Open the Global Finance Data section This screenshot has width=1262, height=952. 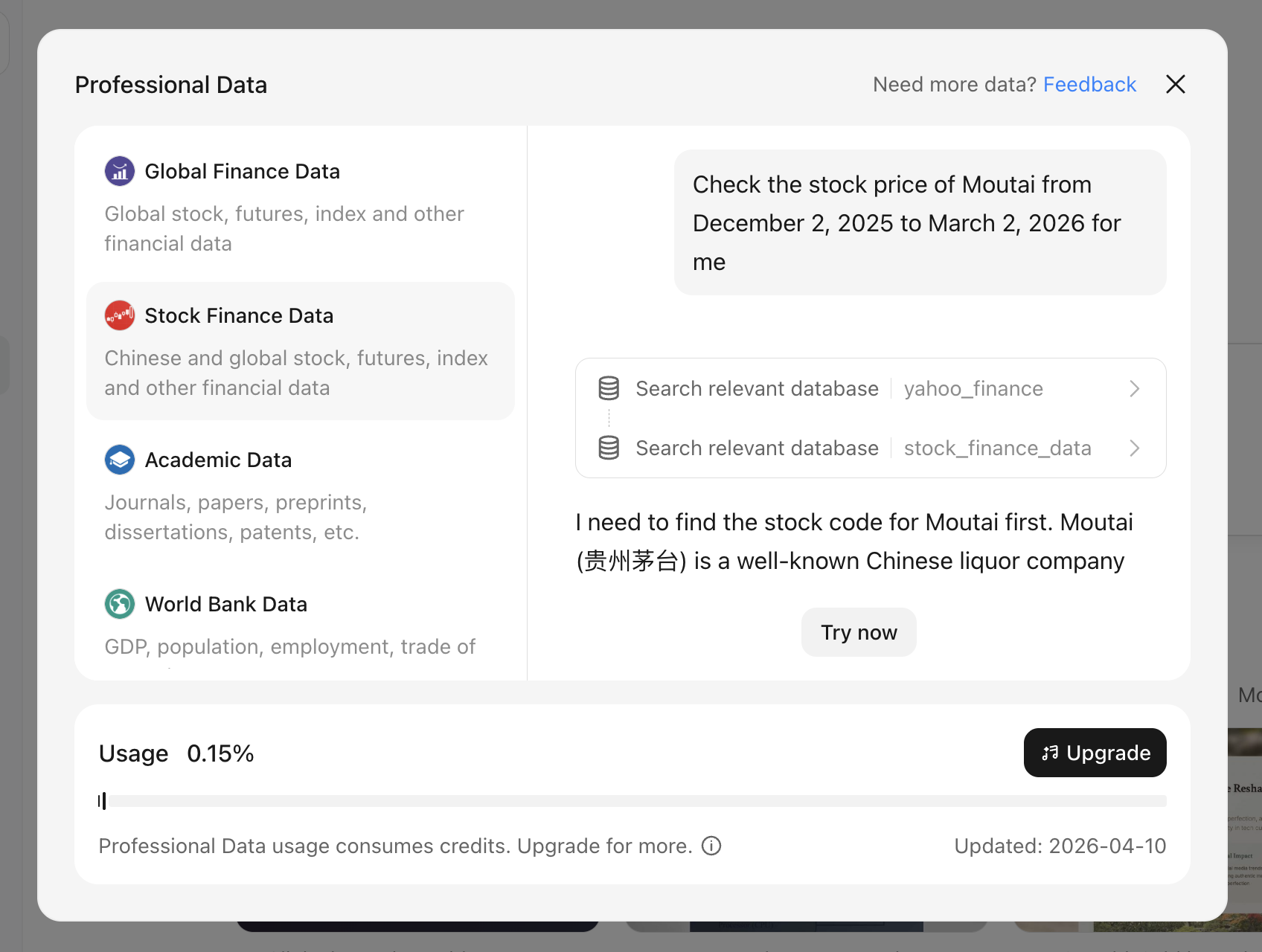coord(243,171)
